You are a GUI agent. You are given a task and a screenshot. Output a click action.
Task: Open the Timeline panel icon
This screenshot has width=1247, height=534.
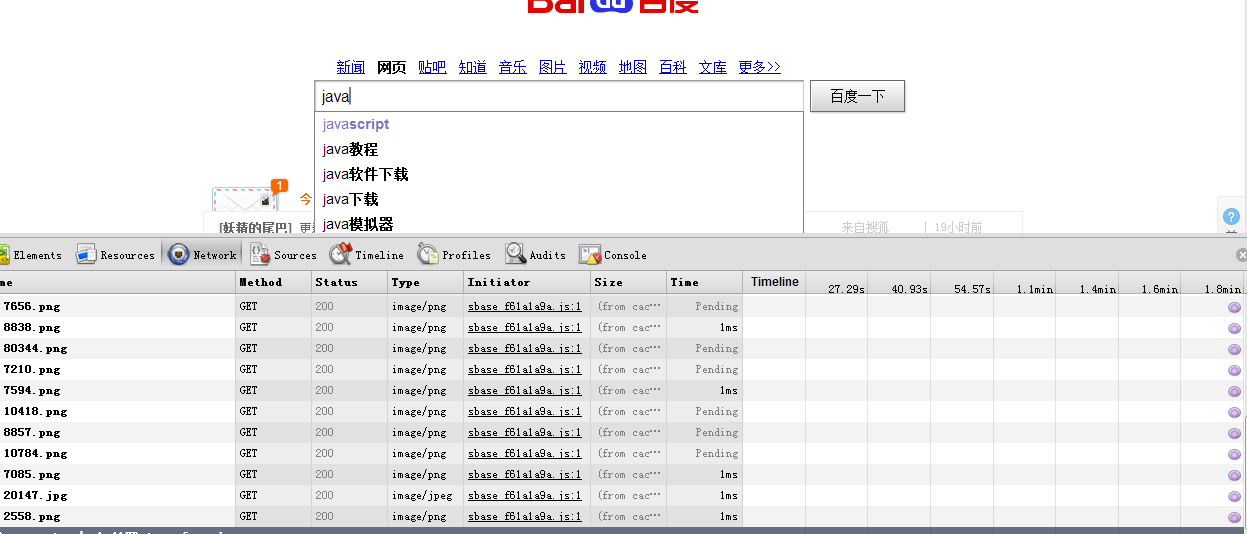click(x=341, y=254)
